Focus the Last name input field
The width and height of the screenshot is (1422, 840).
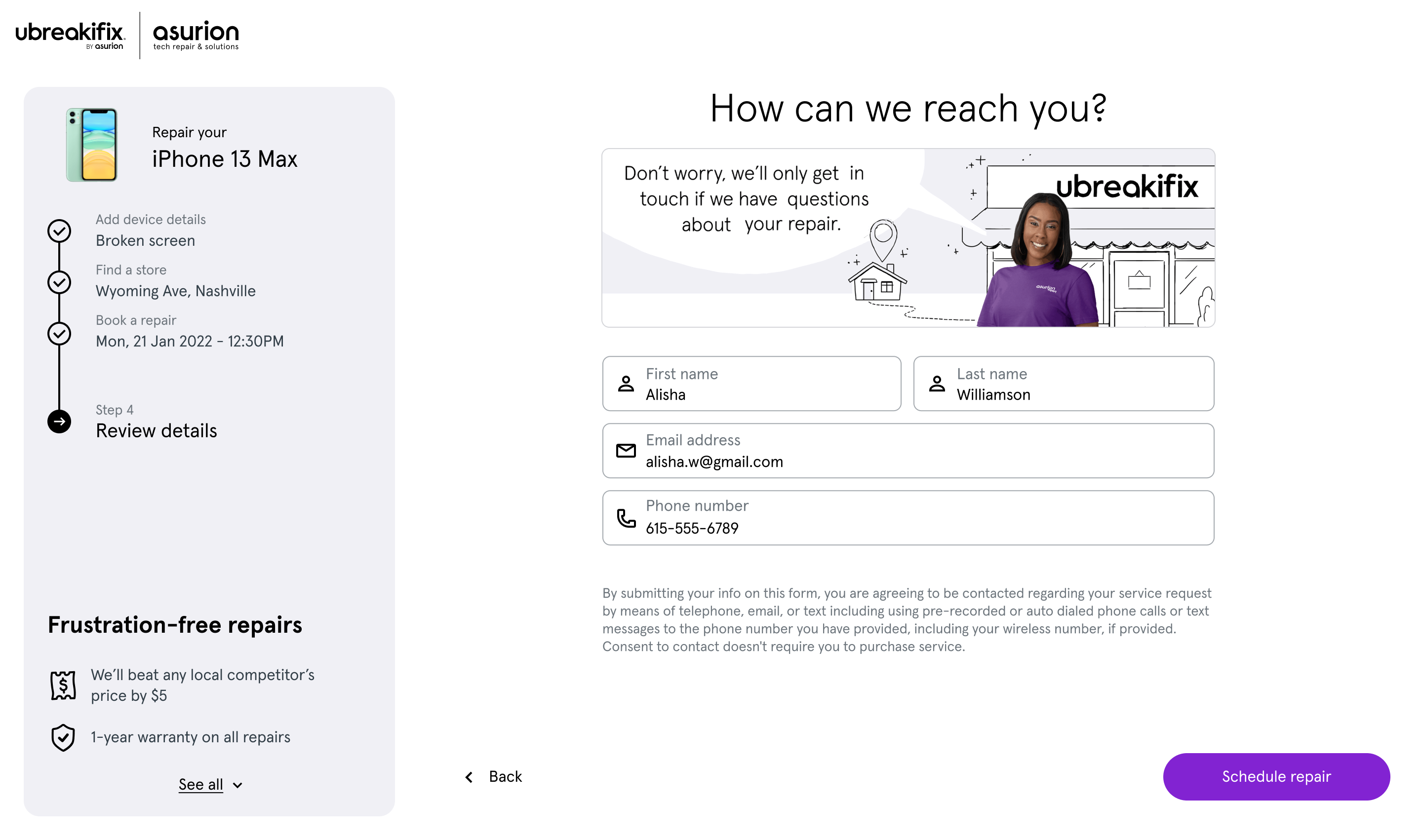pyautogui.click(x=1064, y=384)
